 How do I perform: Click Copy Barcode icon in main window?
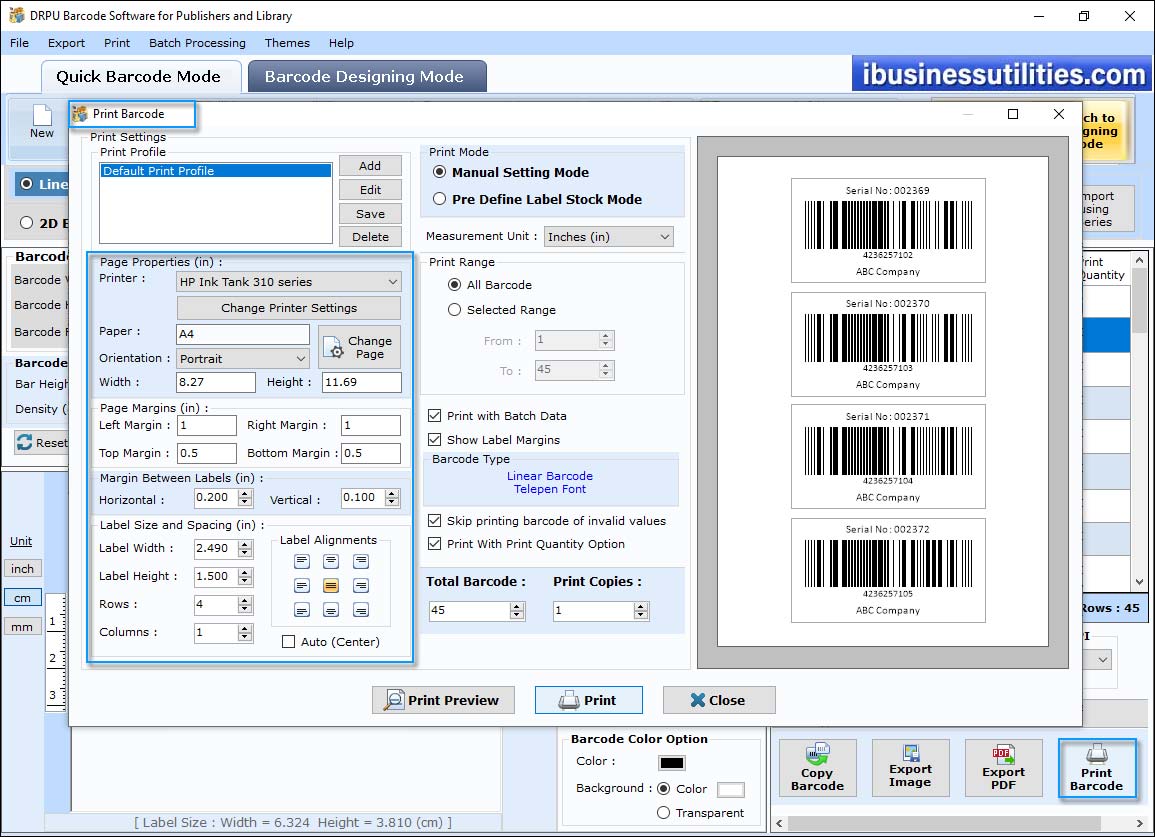tap(818, 768)
